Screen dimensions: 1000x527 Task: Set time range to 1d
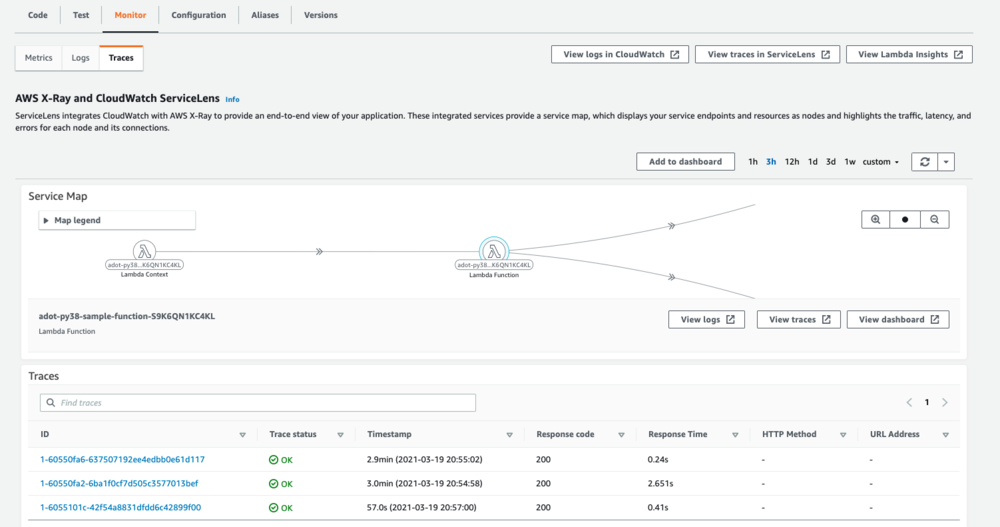point(812,162)
